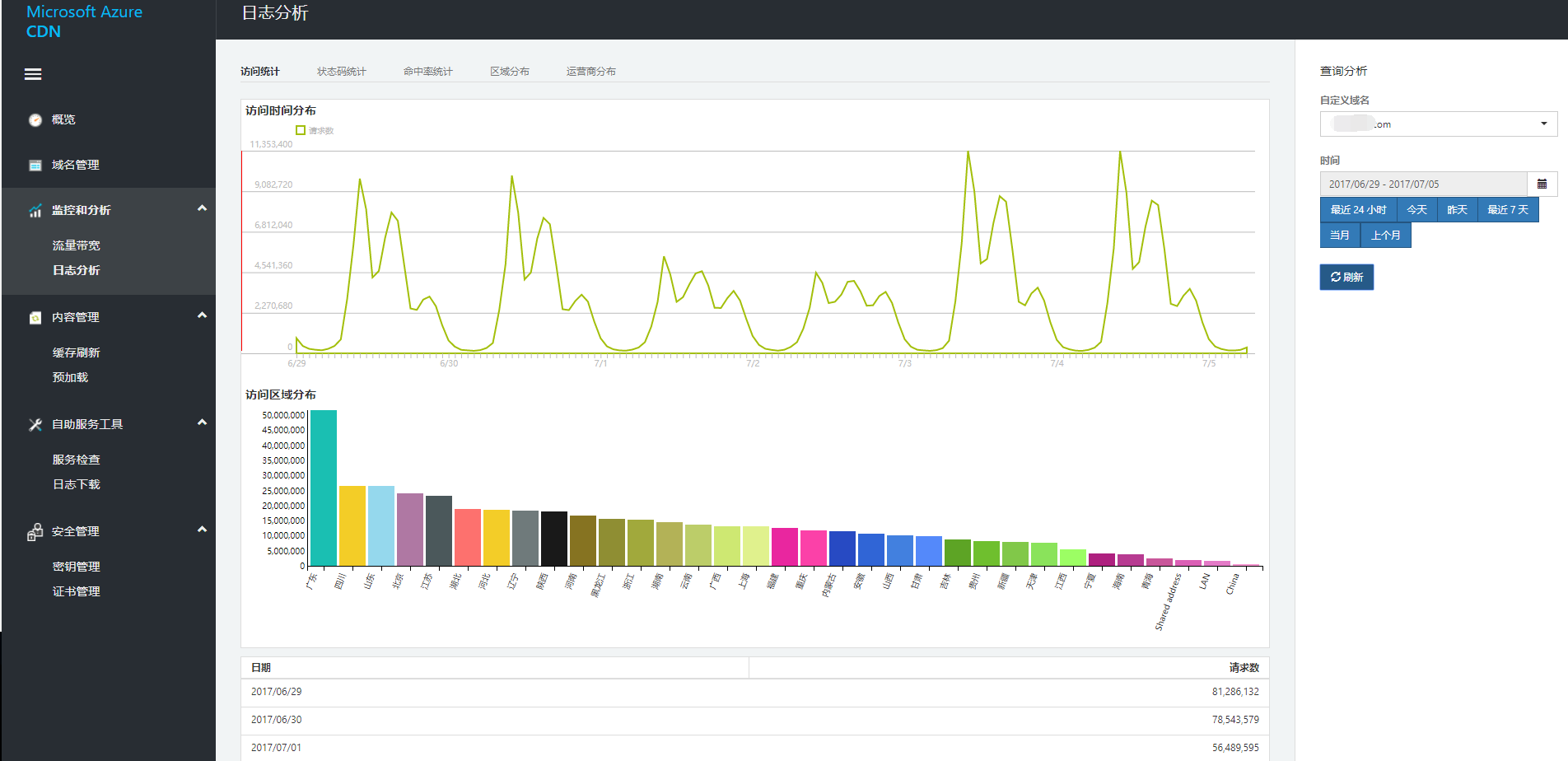Select the 上个月 time range button
This screenshot has width=1568, height=761.
[1385, 236]
